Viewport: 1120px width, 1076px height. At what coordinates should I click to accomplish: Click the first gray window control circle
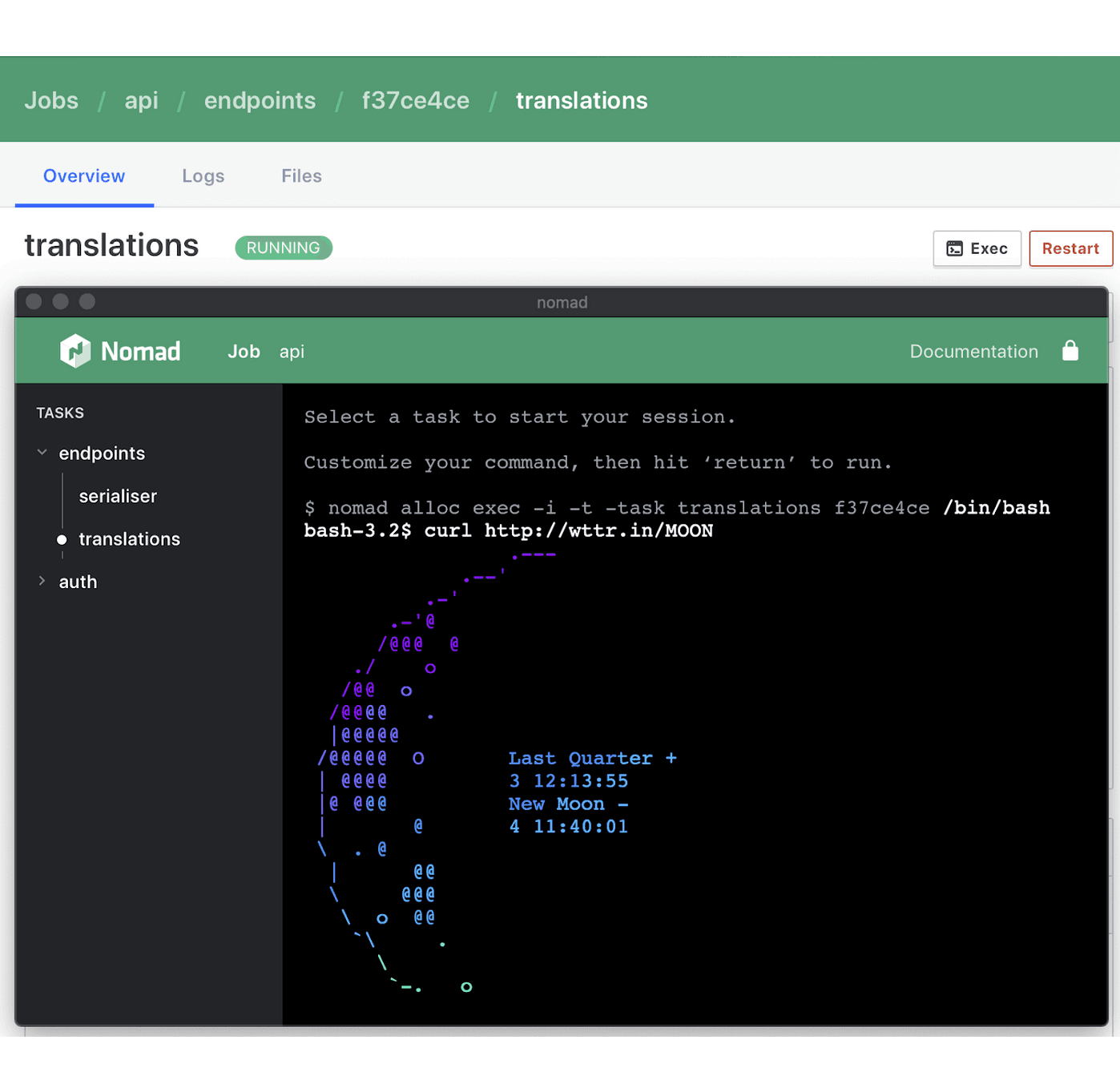tap(34, 301)
